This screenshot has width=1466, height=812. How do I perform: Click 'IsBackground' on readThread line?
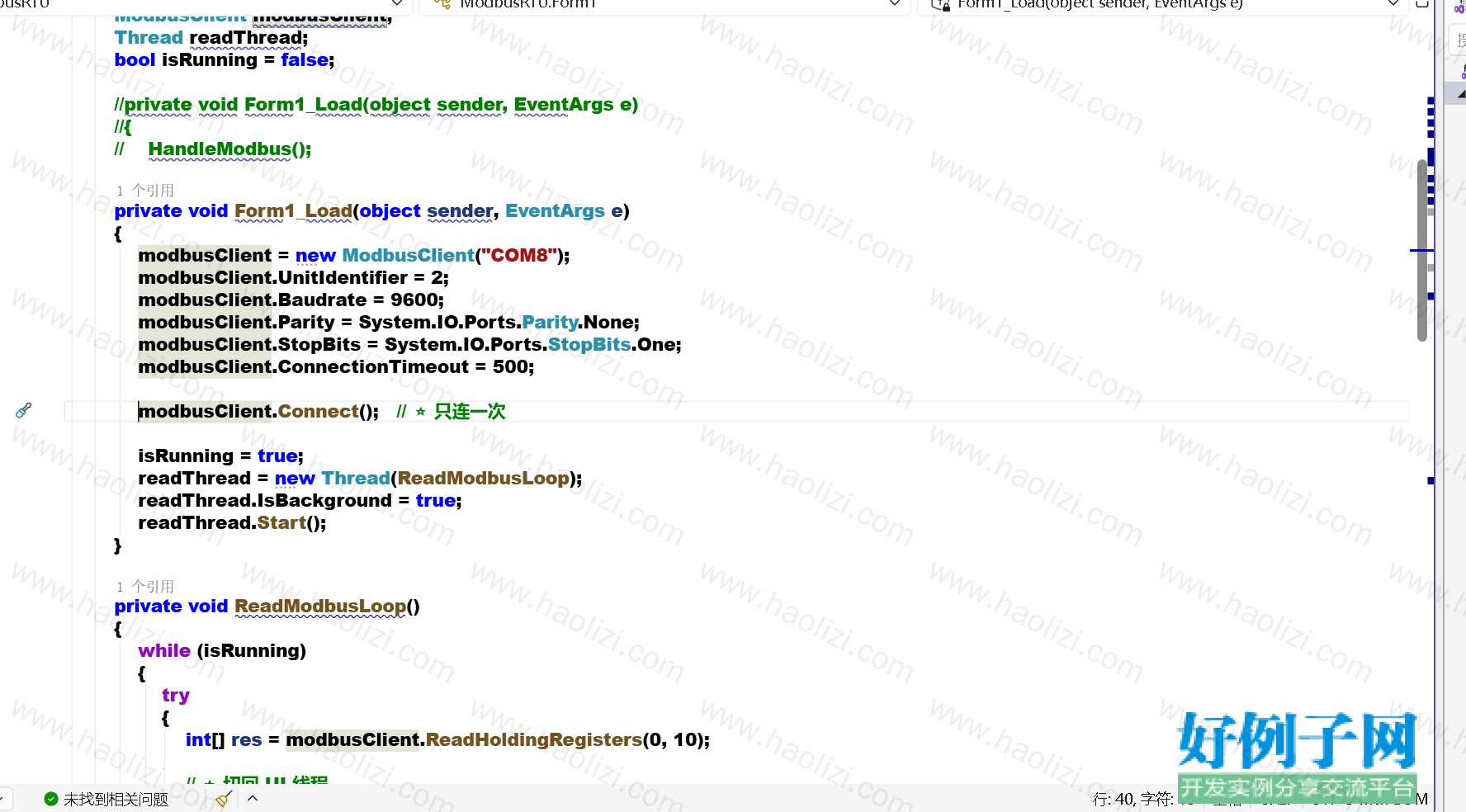(324, 500)
